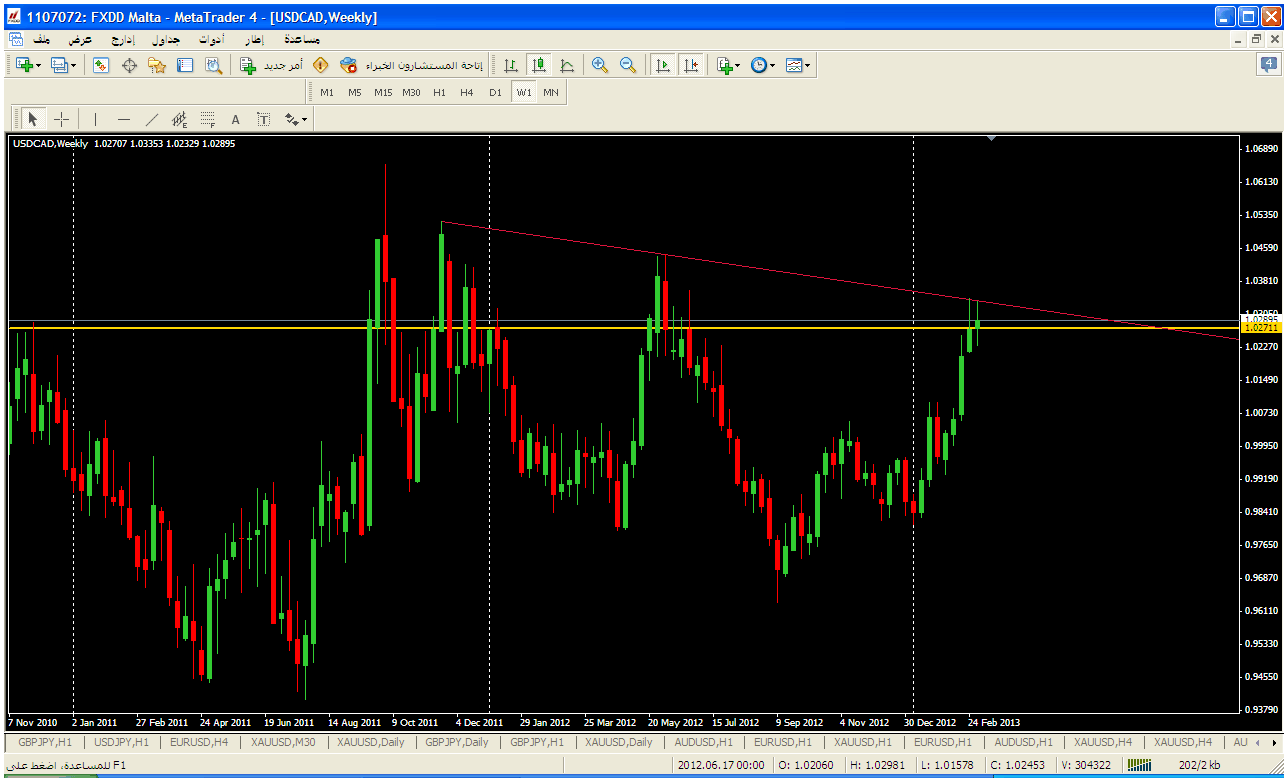Open the View menu (عرض)

80,39
